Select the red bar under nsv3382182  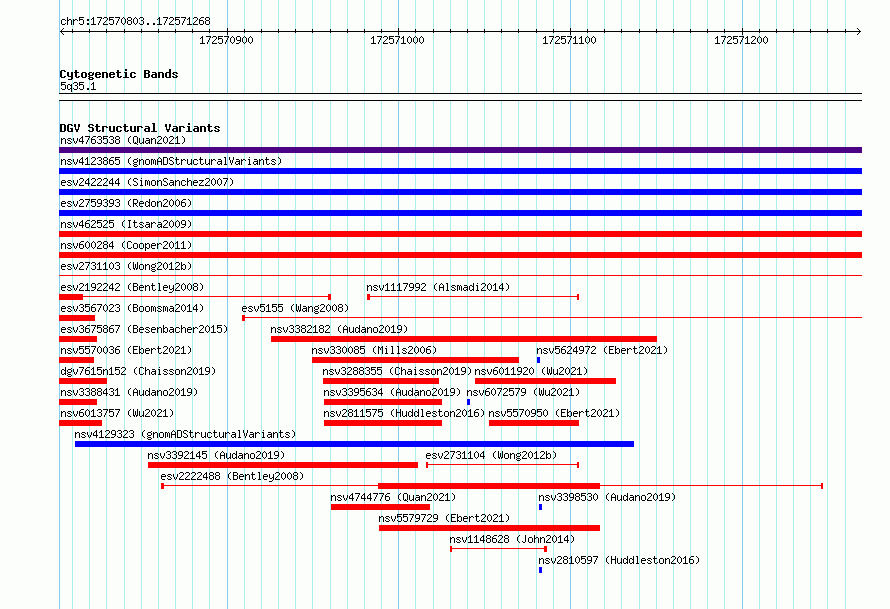pyautogui.click(x=464, y=339)
